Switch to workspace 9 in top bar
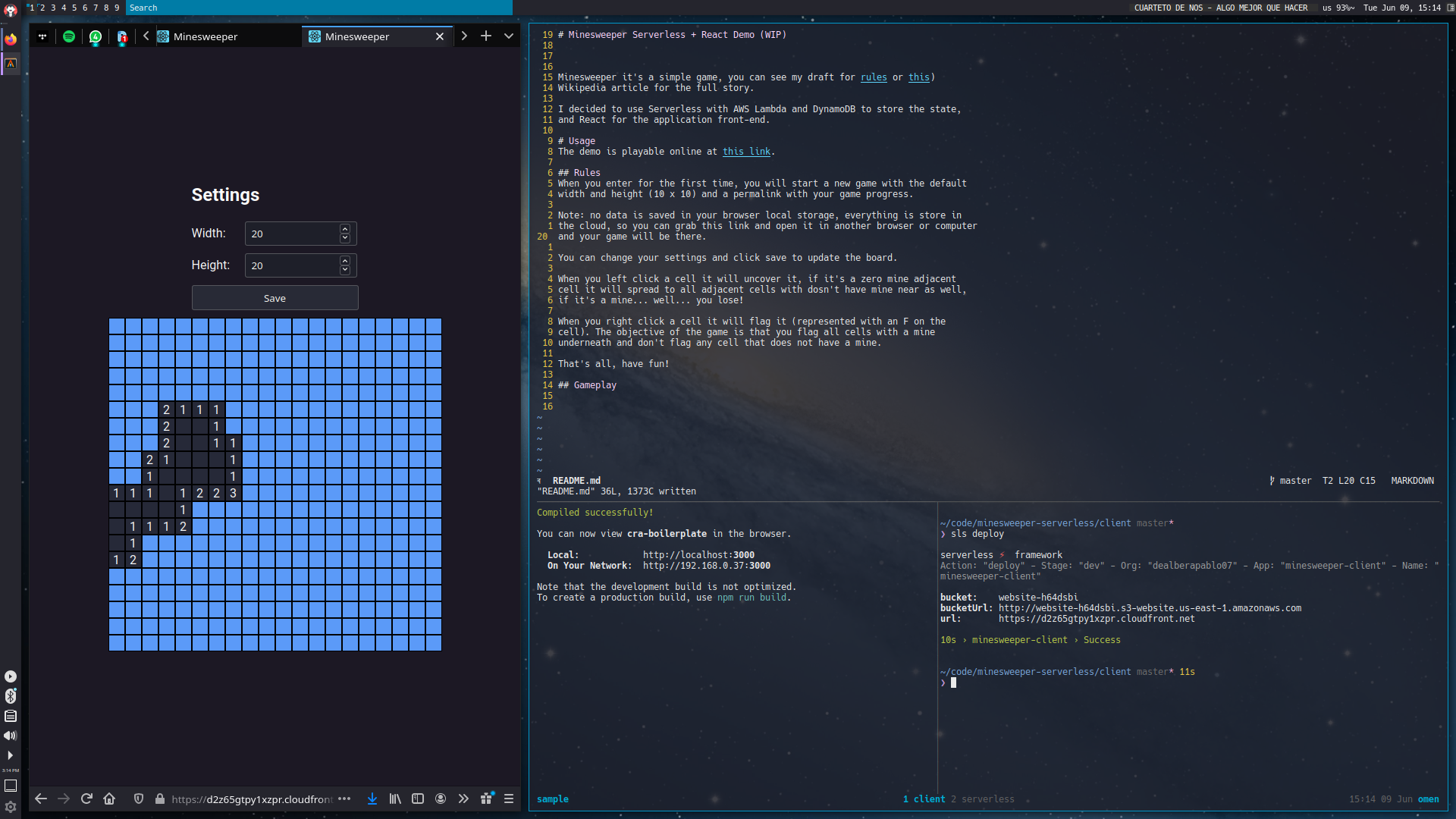Image resolution: width=1456 pixels, height=819 pixels. (117, 8)
